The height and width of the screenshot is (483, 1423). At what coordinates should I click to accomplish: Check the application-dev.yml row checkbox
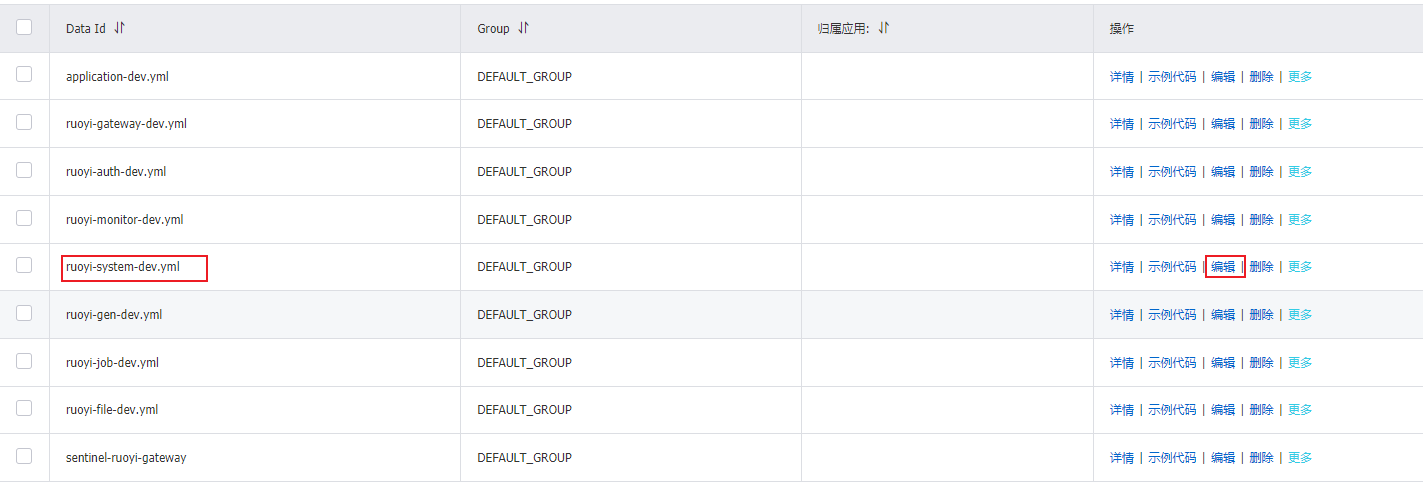point(24,74)
